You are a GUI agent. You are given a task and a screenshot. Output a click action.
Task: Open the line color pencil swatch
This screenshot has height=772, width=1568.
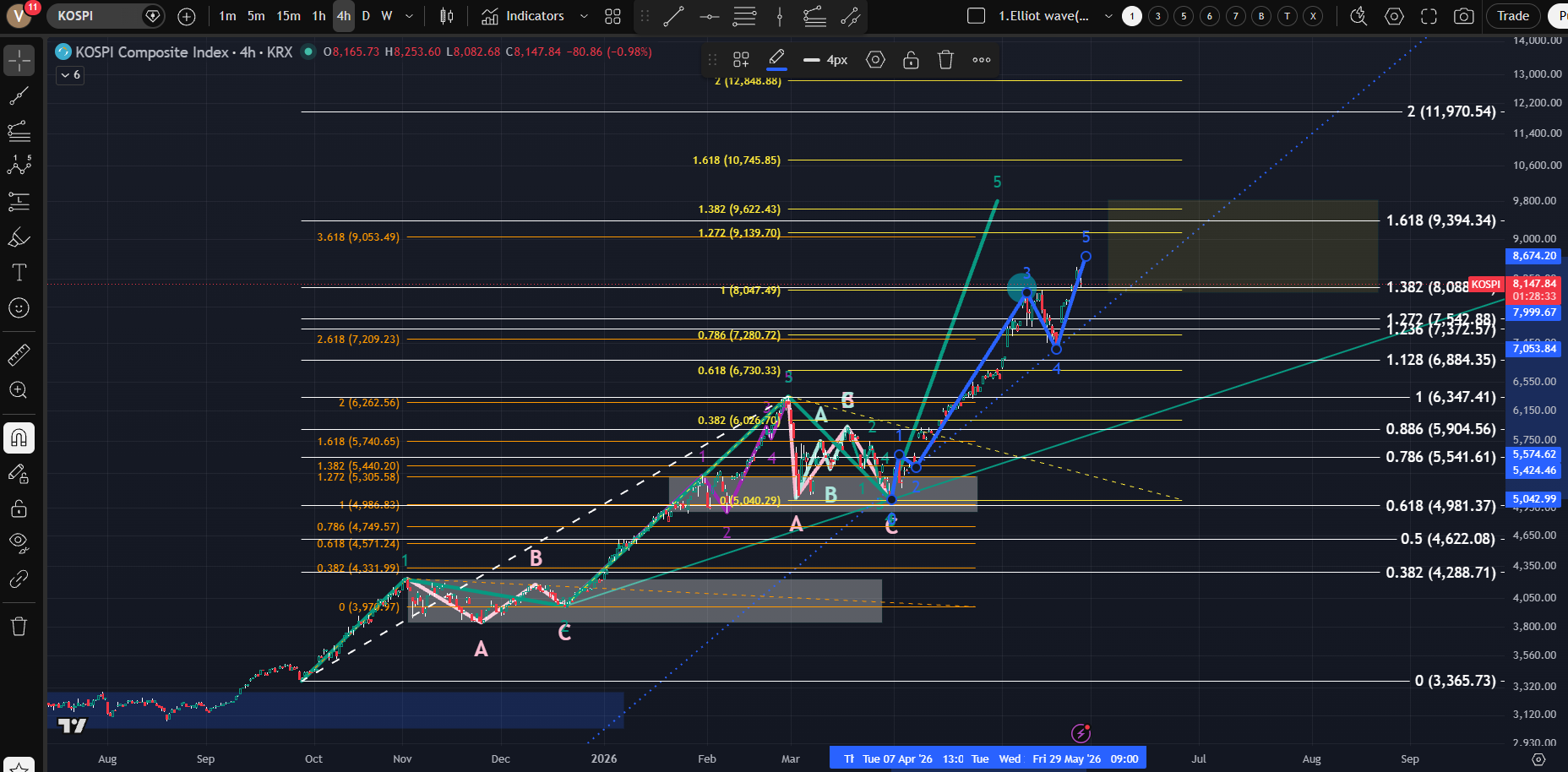tap(776, 60)
